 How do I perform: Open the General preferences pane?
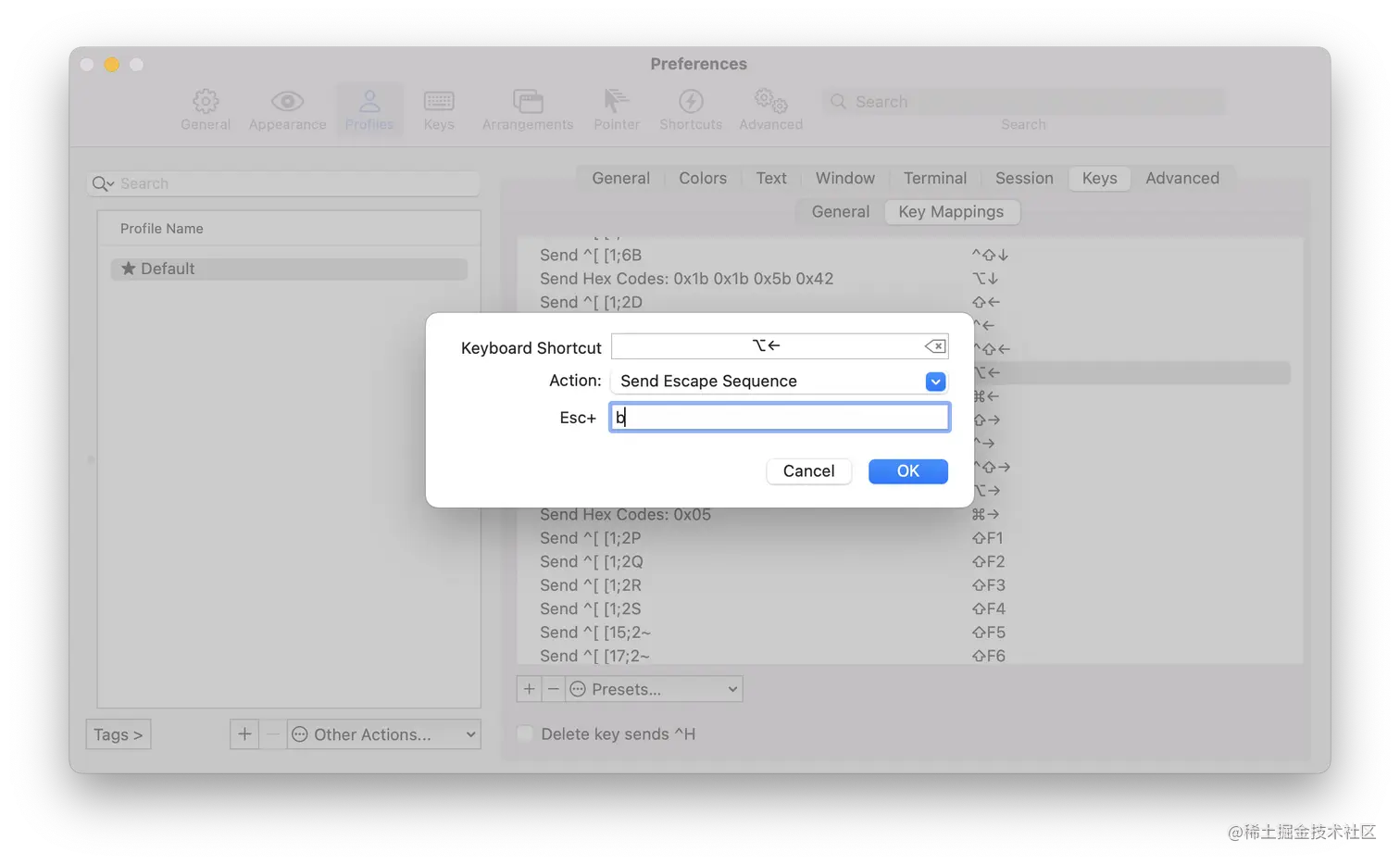206,110
